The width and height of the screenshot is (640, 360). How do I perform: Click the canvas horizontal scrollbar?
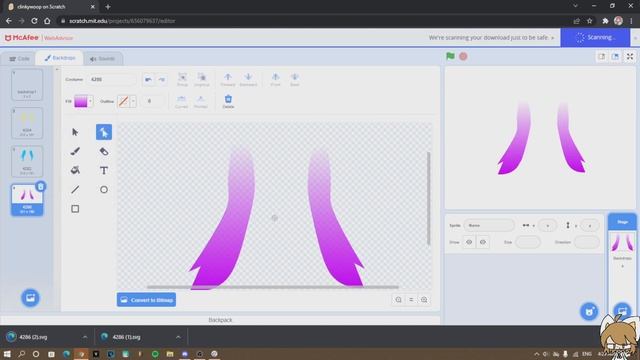tap(273, 287)
